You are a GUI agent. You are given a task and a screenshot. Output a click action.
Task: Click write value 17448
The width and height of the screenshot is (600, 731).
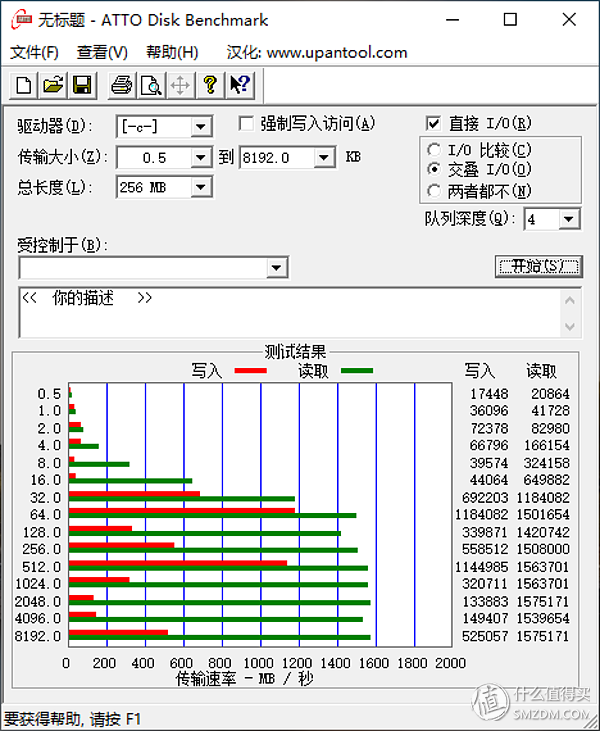489,394
